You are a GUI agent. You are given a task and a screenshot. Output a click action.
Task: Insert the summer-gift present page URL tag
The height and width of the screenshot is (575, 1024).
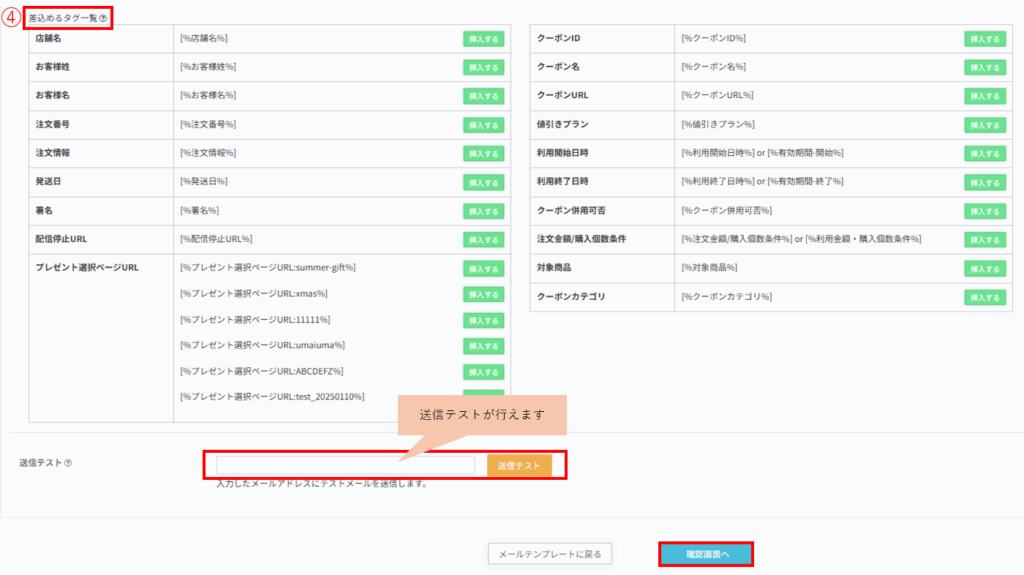click(x=483, y=268)
